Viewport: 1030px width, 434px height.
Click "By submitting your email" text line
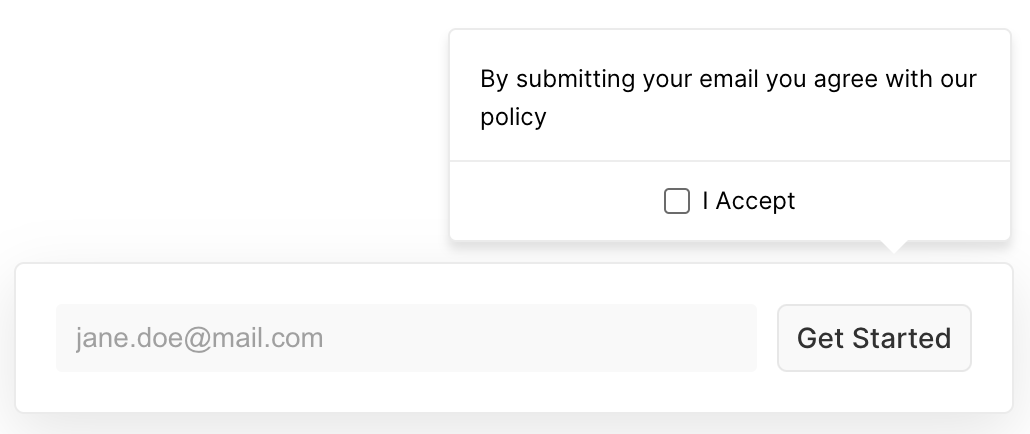pos(620,79)
